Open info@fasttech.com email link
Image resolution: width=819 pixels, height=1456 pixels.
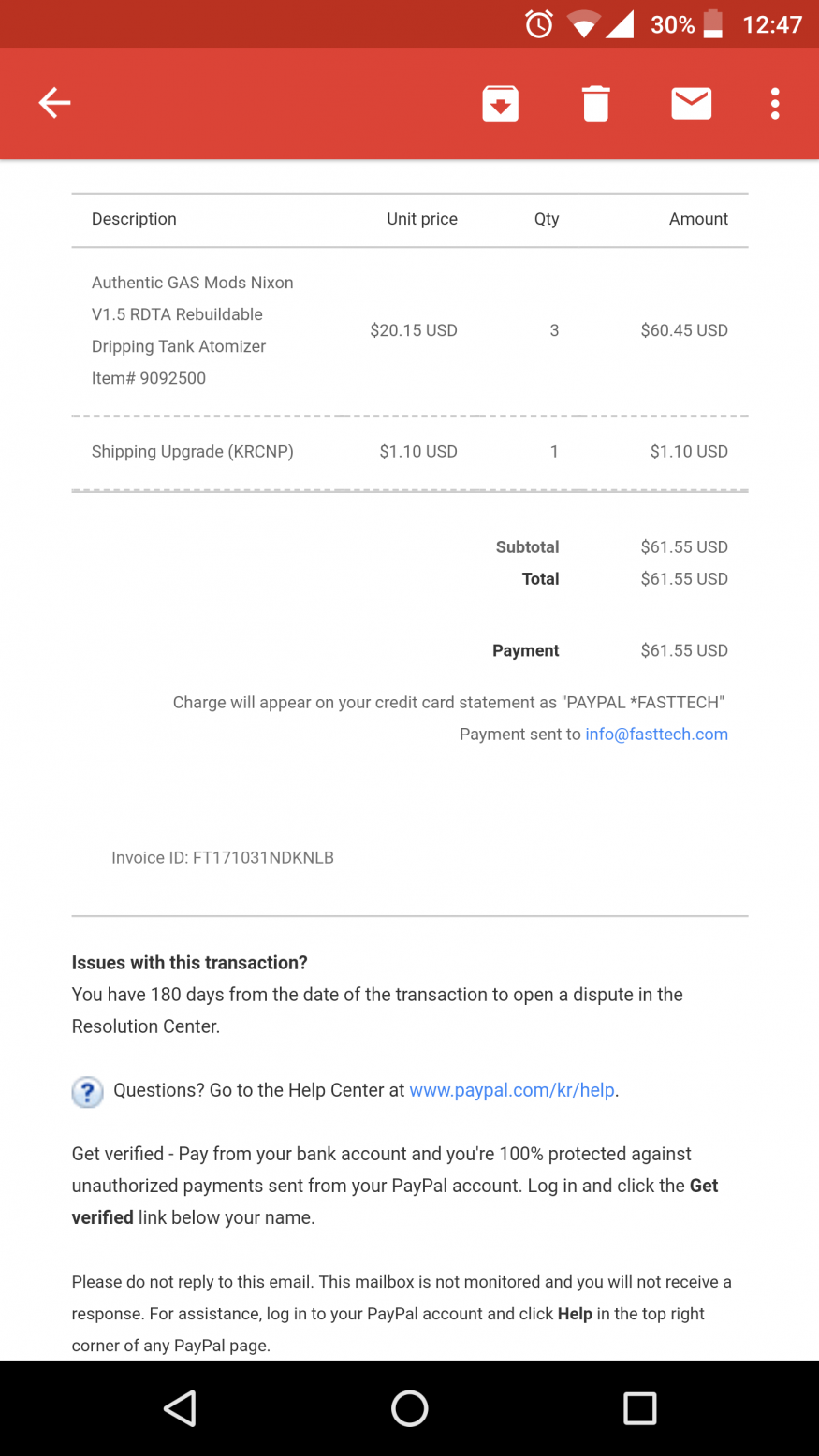pyautogui.click(x=656, y=735)
